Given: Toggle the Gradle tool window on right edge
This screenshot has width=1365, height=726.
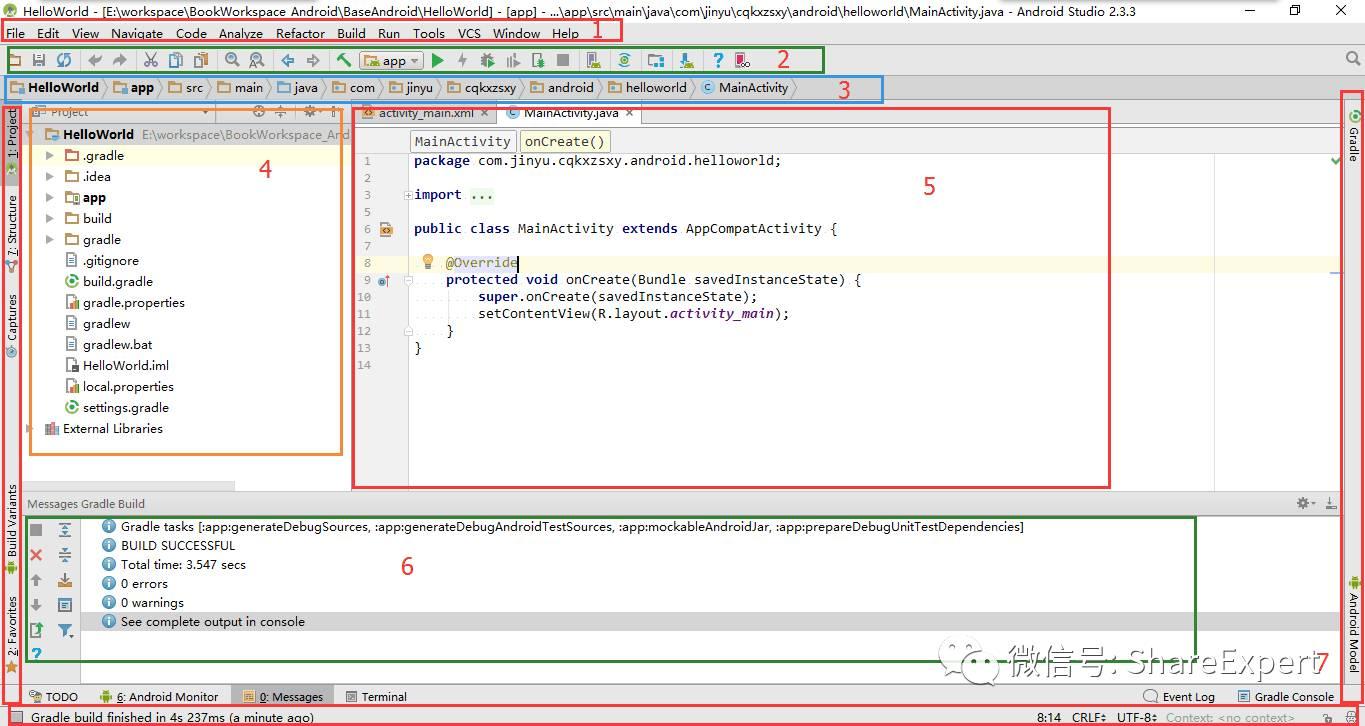Looking at the screenshot, I should click(1353, 136).
